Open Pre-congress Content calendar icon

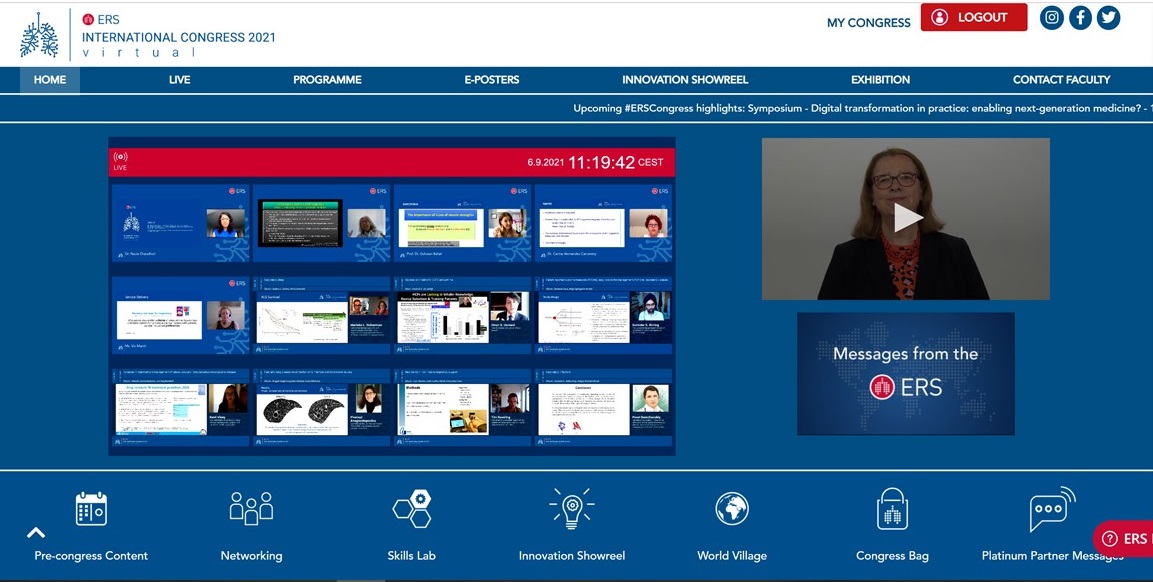coord(91,508)
